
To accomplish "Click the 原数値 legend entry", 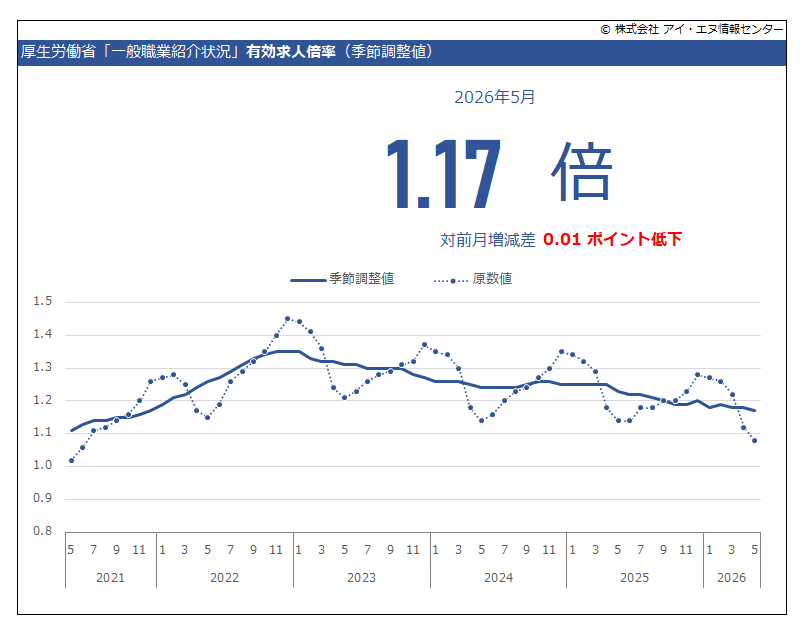I will click(473, 279).
